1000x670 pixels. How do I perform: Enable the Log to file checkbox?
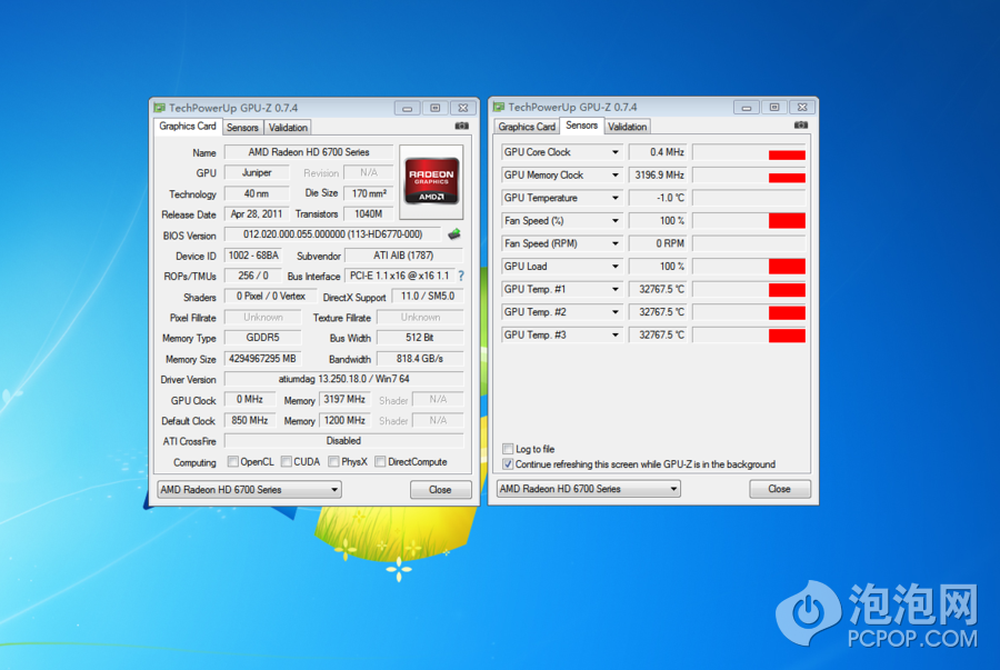[x=509, y=449]
